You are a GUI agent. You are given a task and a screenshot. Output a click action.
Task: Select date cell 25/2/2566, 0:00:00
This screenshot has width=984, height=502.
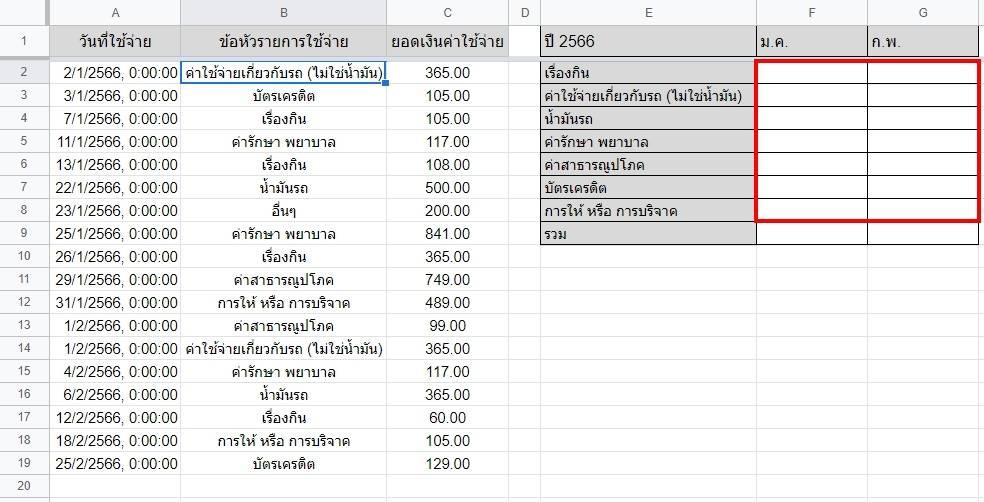tap(115, 464)
